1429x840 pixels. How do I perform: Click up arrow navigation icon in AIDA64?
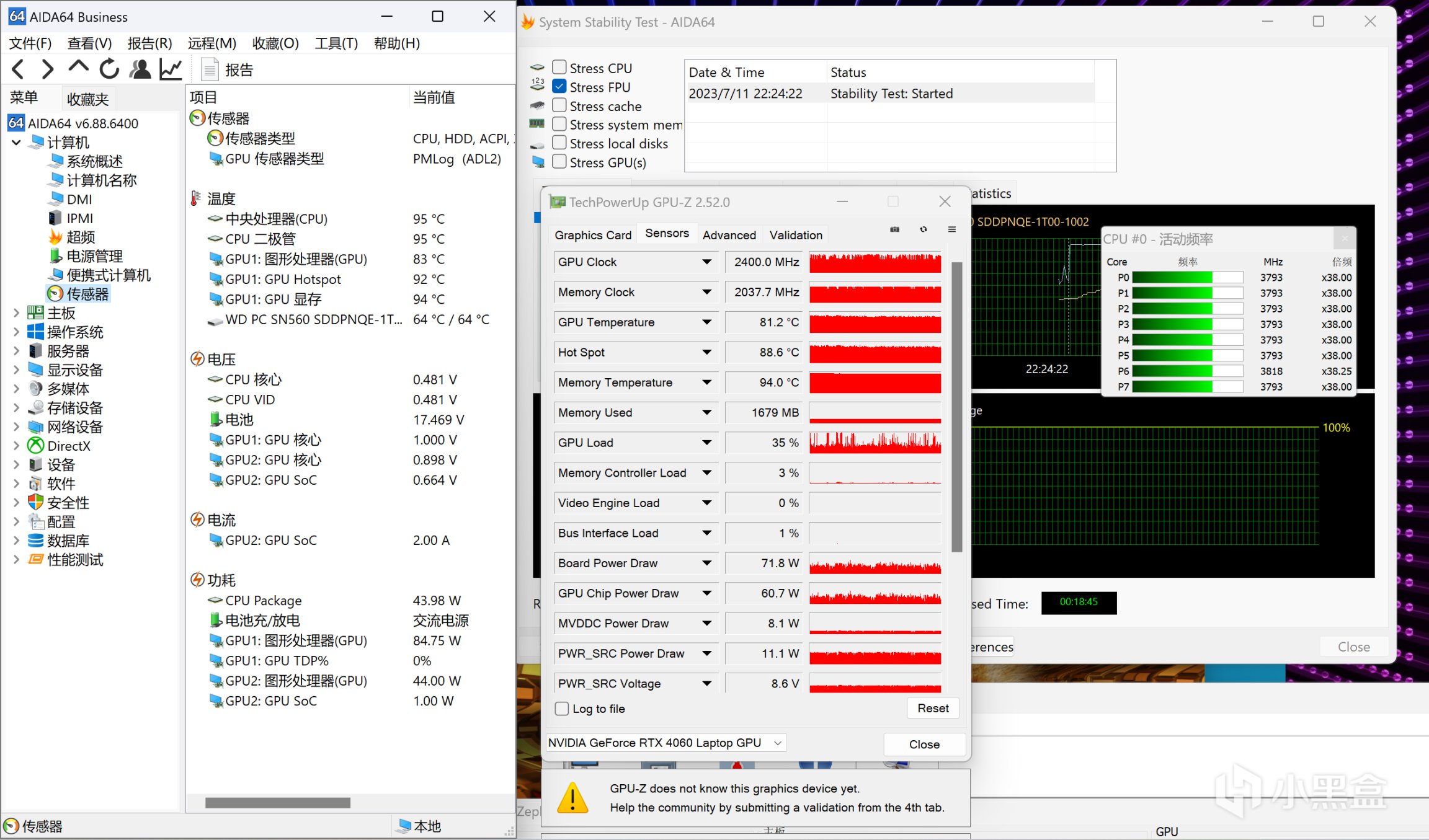[x=78, y=67]
